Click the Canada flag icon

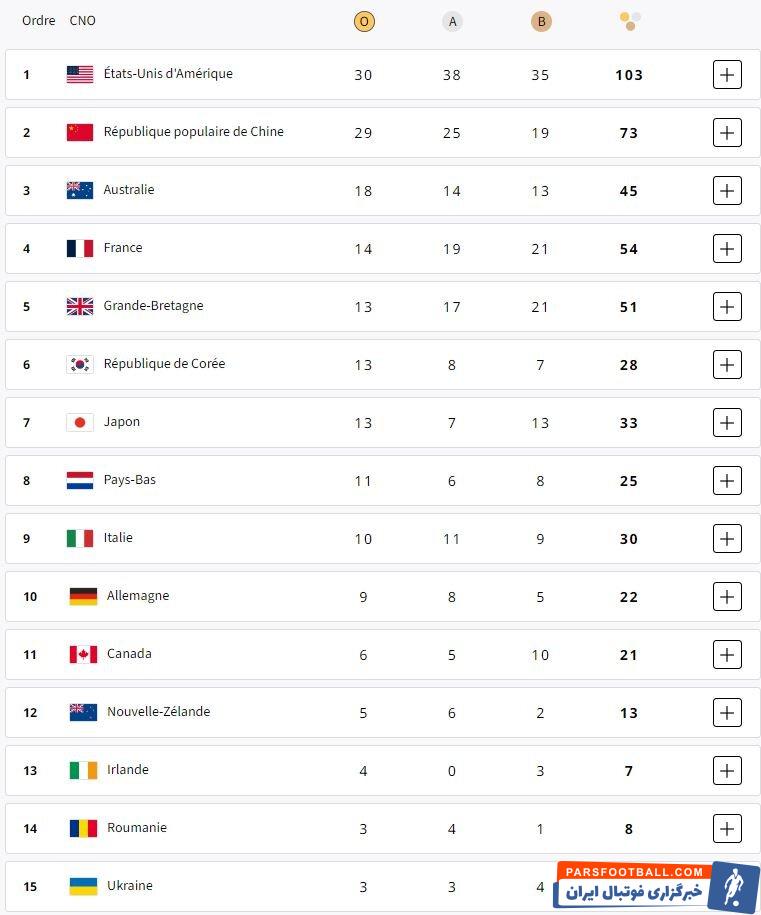coord(83,654)
